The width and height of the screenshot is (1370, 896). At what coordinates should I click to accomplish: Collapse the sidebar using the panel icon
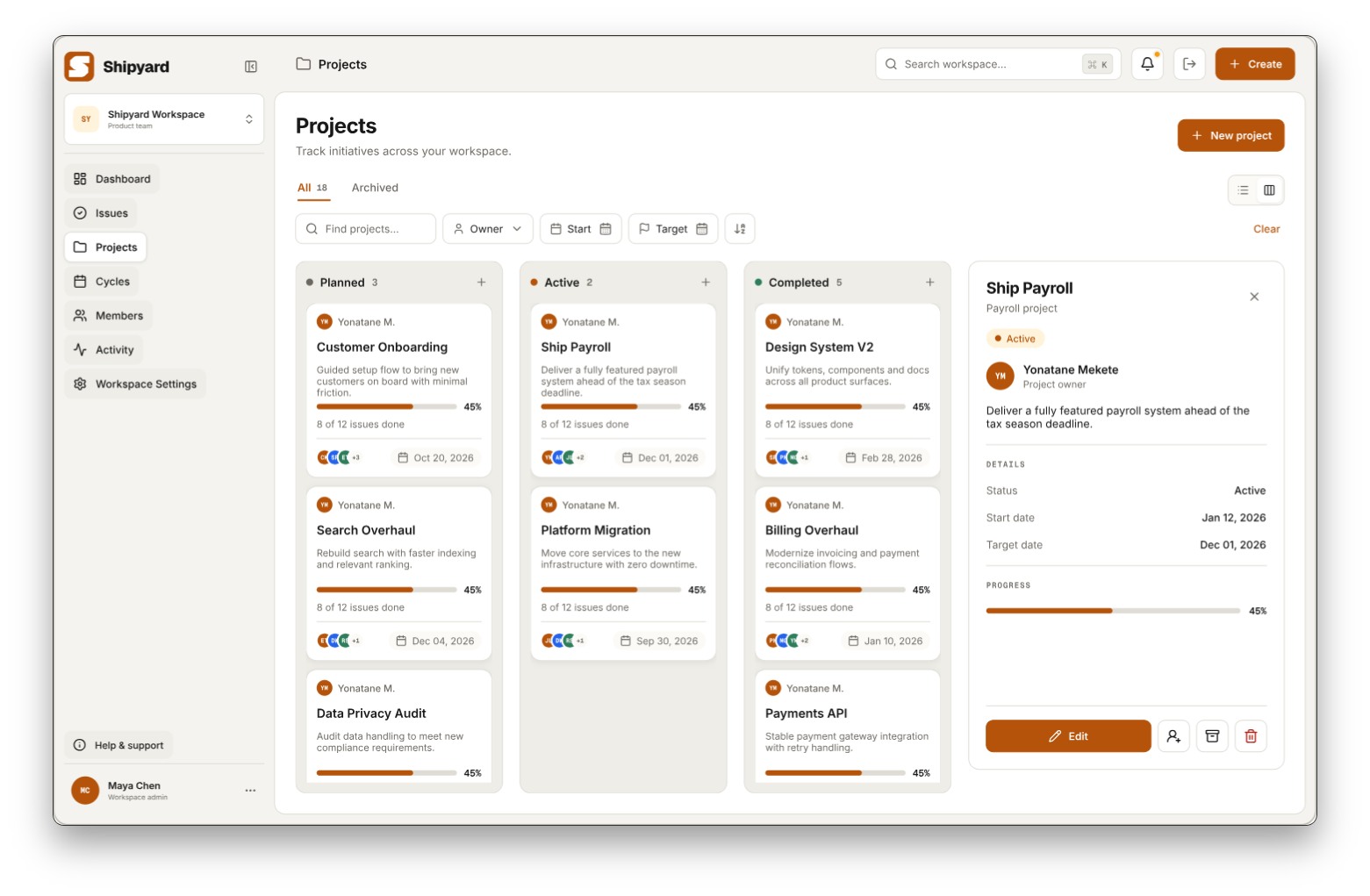coord(251,67)
